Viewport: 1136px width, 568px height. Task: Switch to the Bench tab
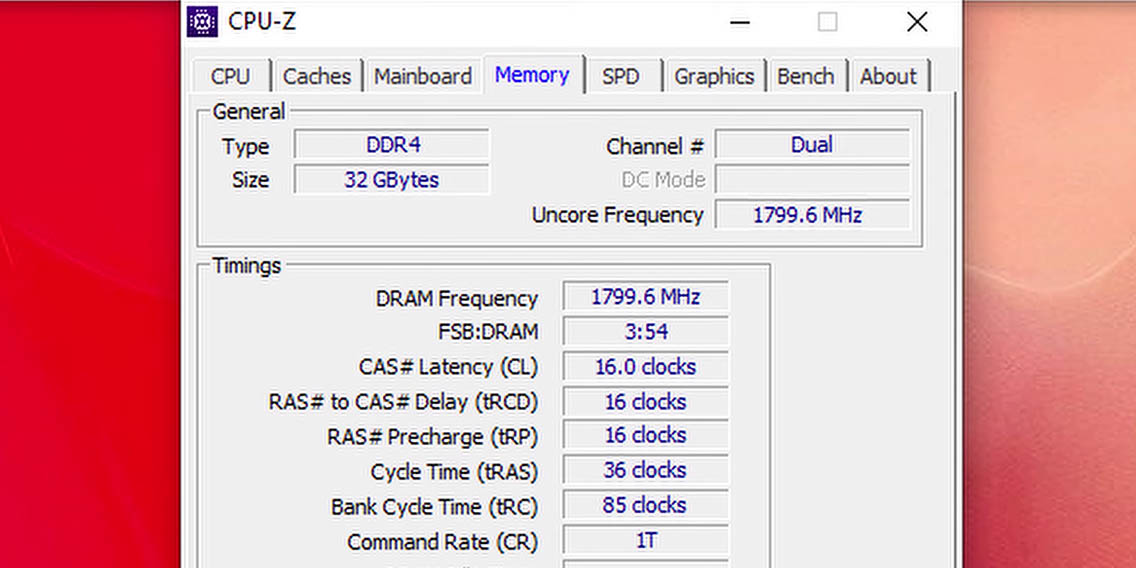point(806,76)
